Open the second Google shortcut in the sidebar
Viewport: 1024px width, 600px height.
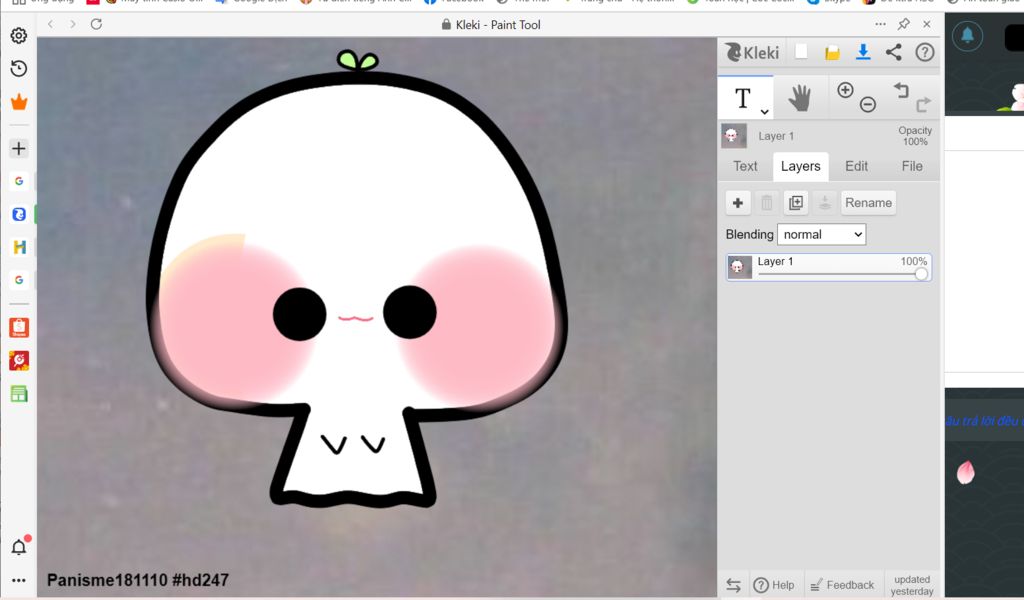(x=19, y=279)
